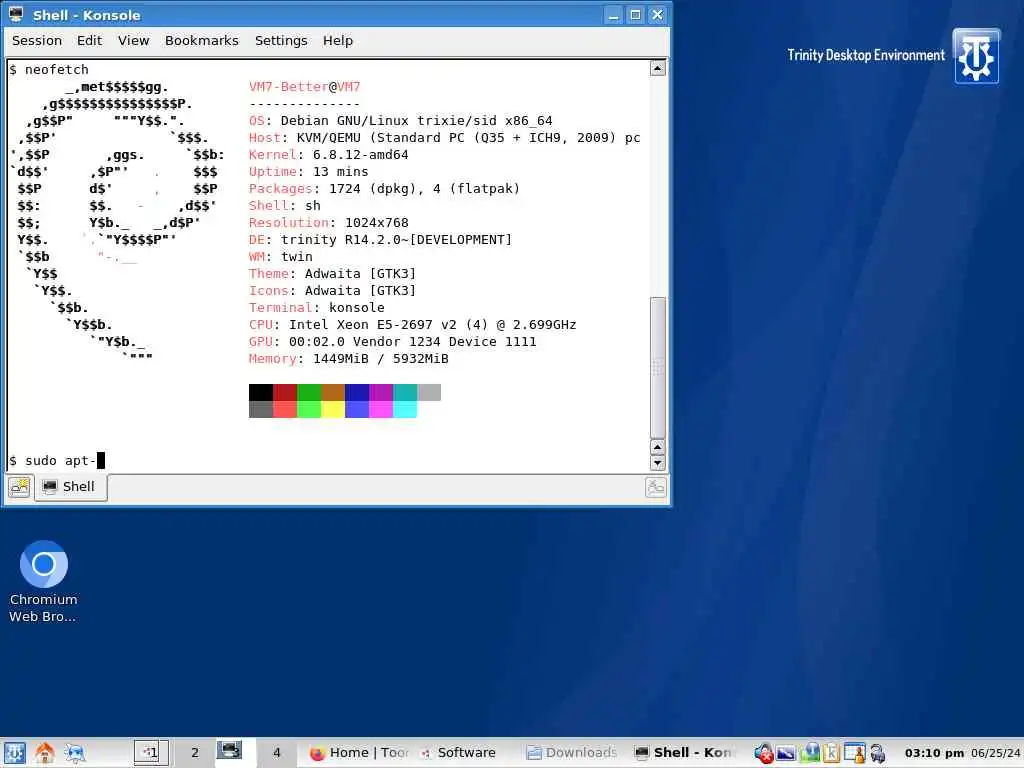This screenshot has width=1024, height=768.
Task: Click the 'CPU: Intel Xeon E5-2697 v2' line
Action: click(x=412, y=324)
